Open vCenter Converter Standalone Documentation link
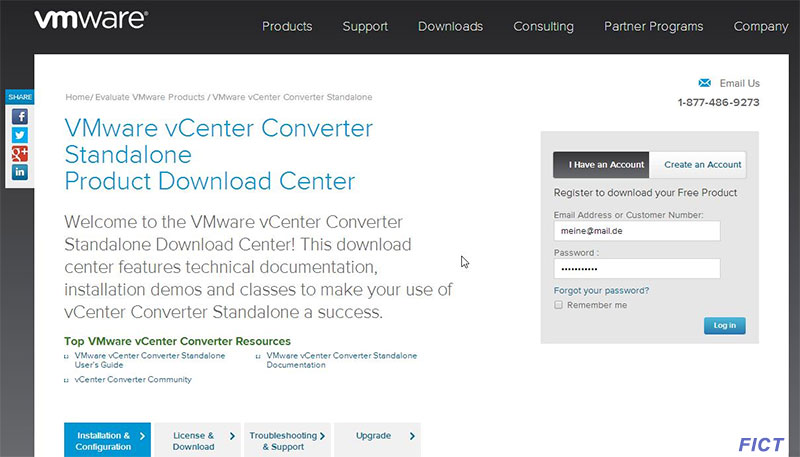800x457 pixels. 341,360
